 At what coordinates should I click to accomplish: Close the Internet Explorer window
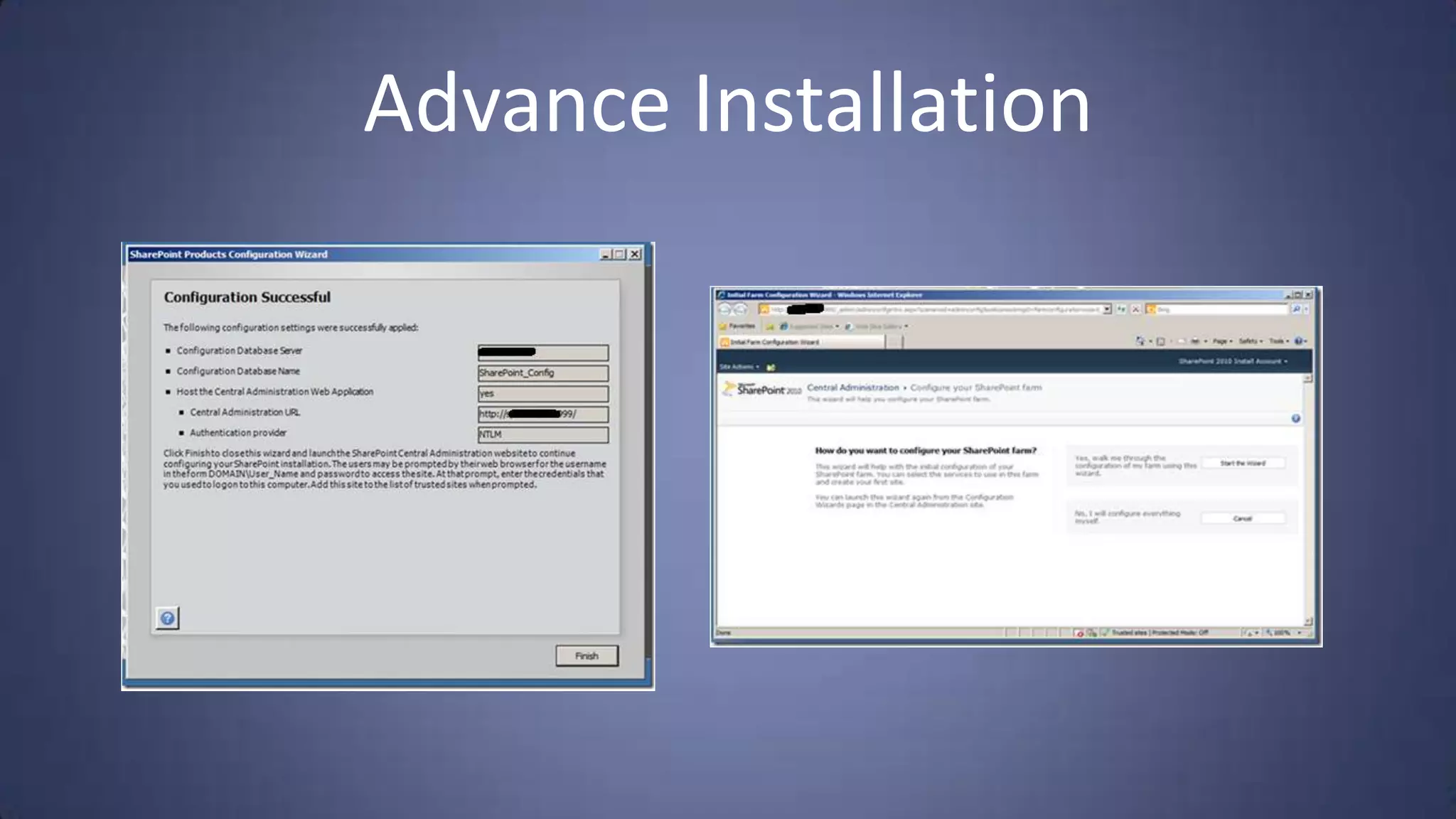pyautogui.click(x=1307, y=294)
